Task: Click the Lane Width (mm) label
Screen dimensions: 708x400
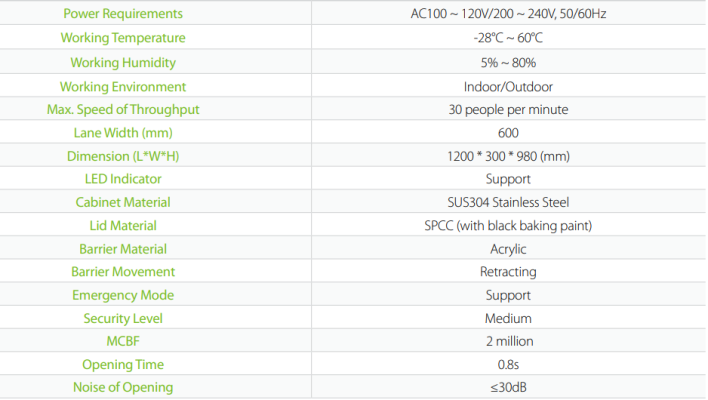Action: tap(123, 133)
